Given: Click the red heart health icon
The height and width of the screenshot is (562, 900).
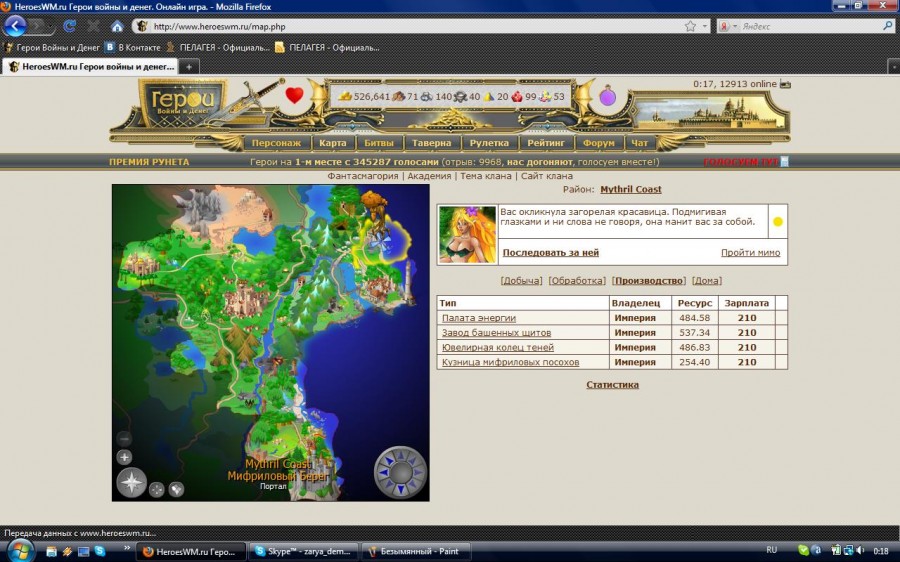Looking at the screenshot, I should [x=294, y=95].
